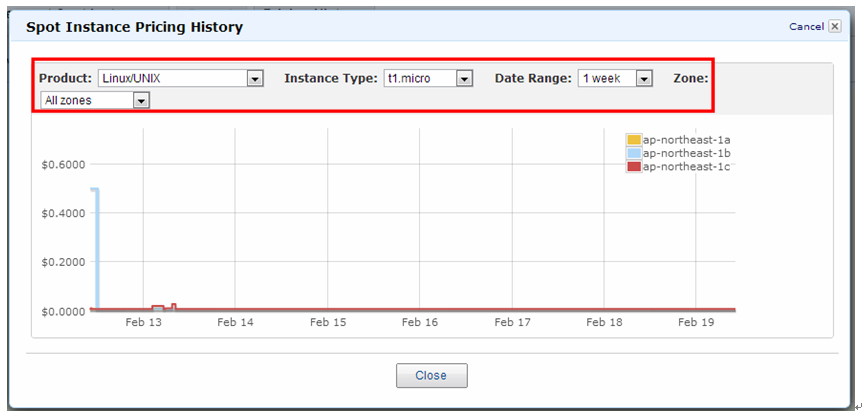This screenshot has width=867, height=417.
Task: Click the $0.2000 price axis label
Action: coord(64,262)
